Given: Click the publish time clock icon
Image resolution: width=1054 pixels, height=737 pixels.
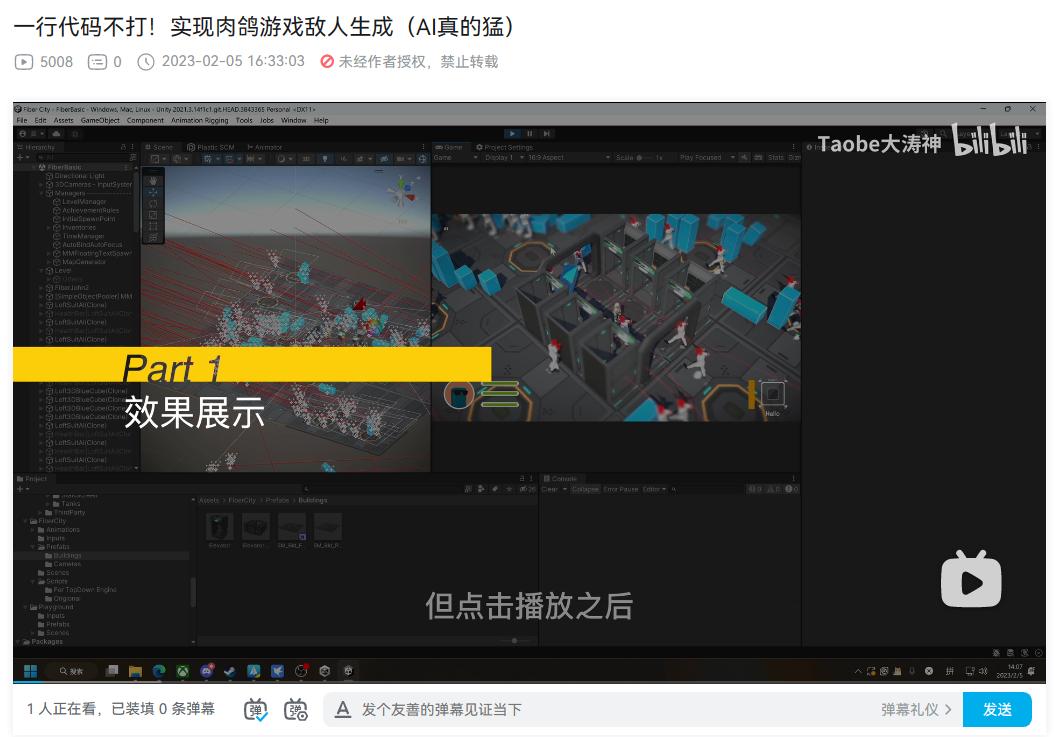Looking at the screenshot, I should [x=146, y=62].
